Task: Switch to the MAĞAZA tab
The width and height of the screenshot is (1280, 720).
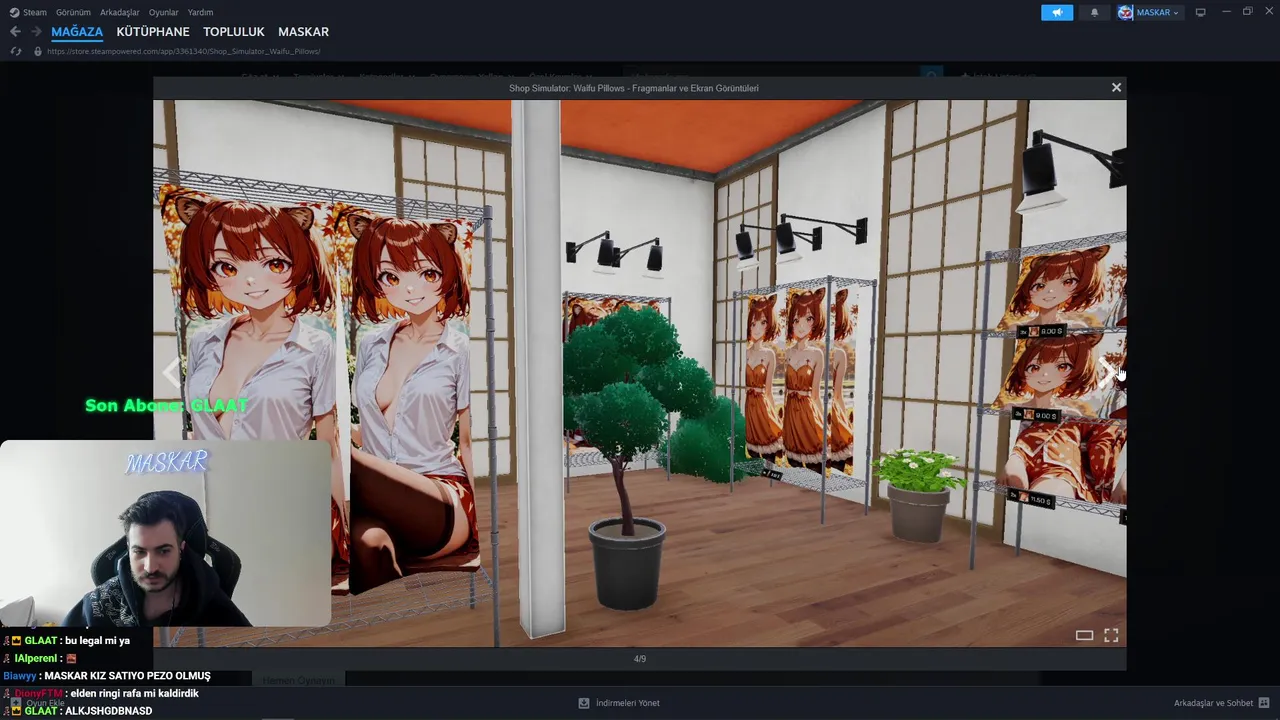Action: [77, 32]
